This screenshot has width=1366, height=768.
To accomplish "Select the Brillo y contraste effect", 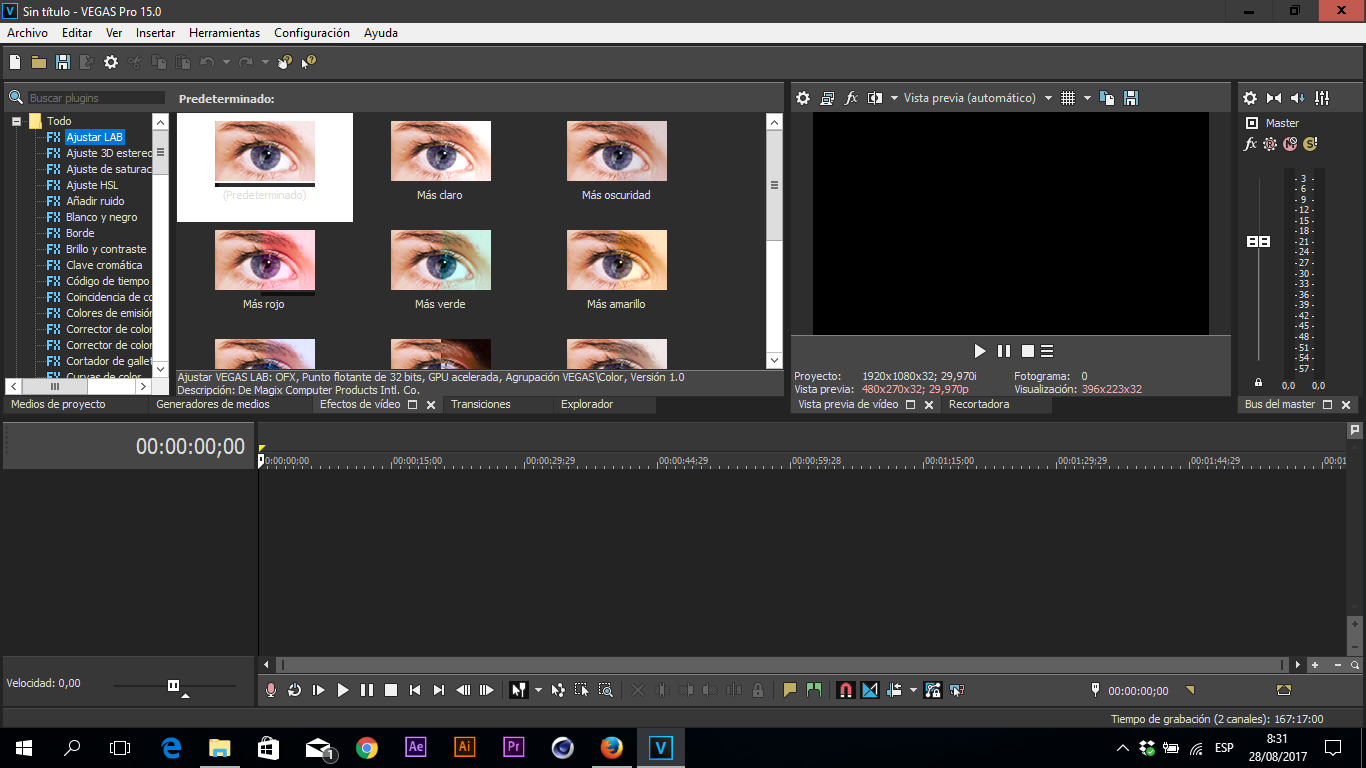I will click(x=106, y=249).
